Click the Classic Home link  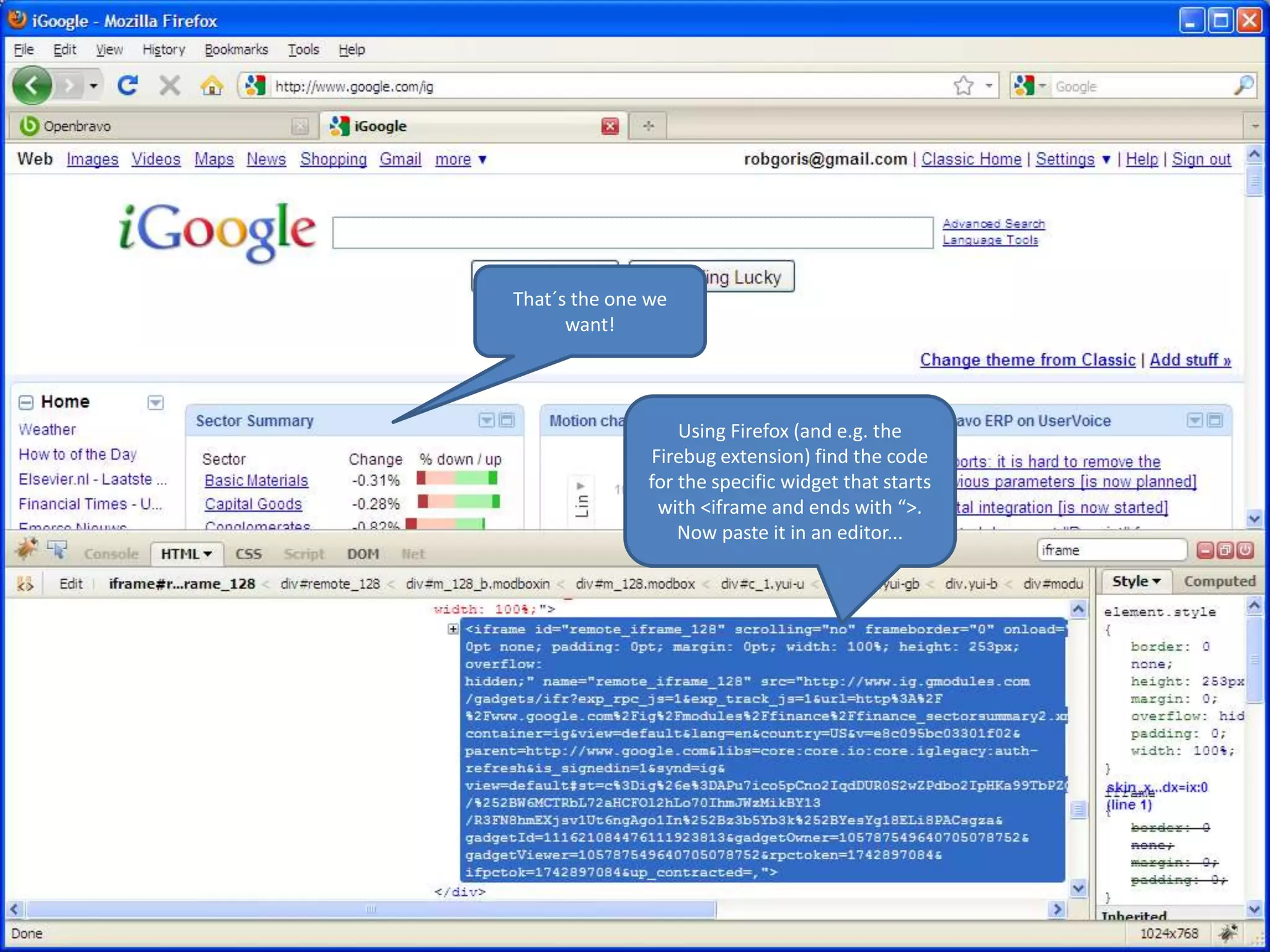[971, 159]
